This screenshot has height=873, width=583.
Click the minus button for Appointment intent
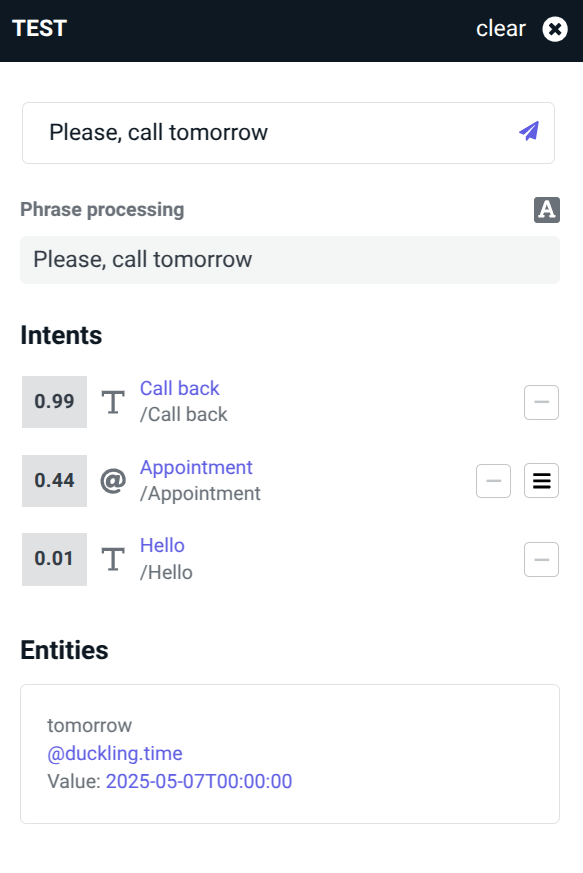pos(493,480)
